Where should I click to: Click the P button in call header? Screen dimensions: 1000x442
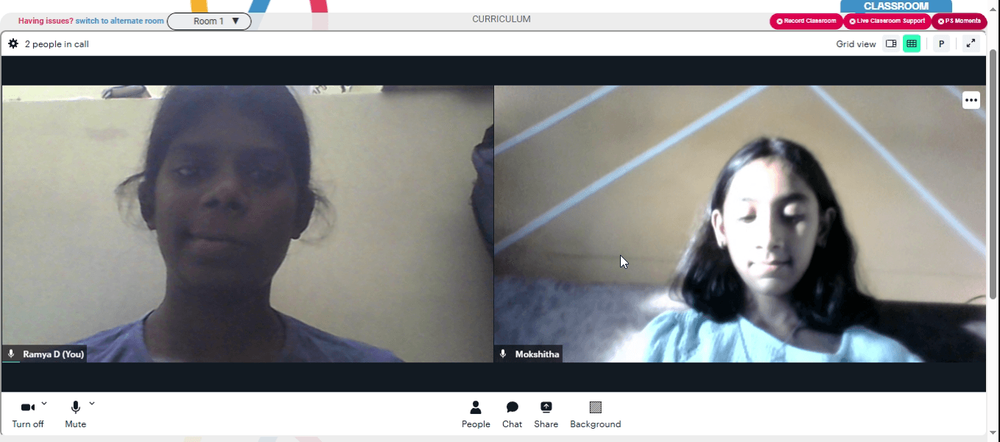(x=941, y=44)
